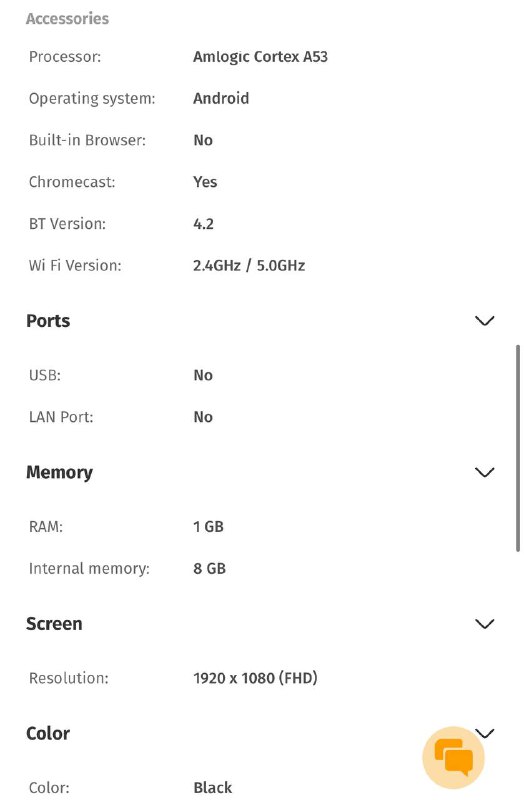Collapse the Screen section chevron
Image resolution: width=524 pixels, height=800 pixels.
[484, 624]
